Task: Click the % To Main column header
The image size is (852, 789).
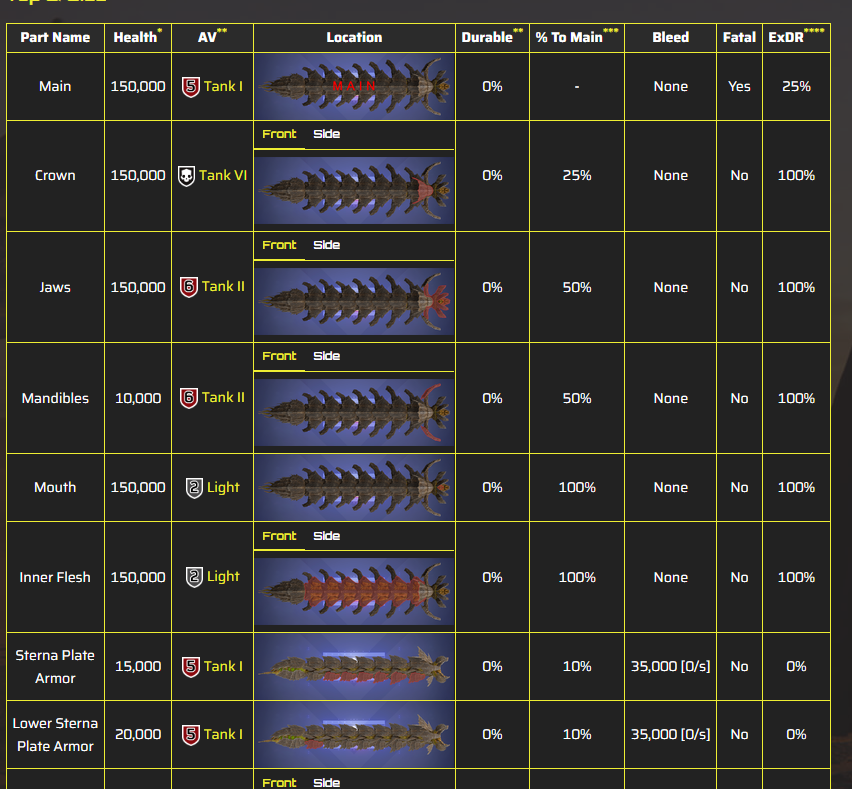Action: point(577,36)
